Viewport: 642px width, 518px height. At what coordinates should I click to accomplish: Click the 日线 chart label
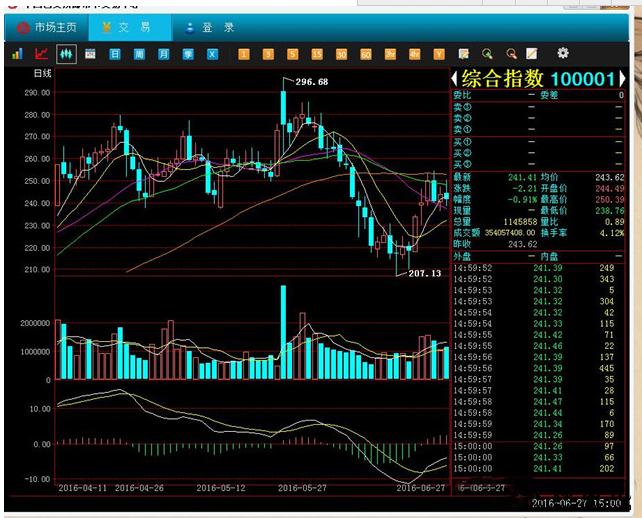coord(43,73)
